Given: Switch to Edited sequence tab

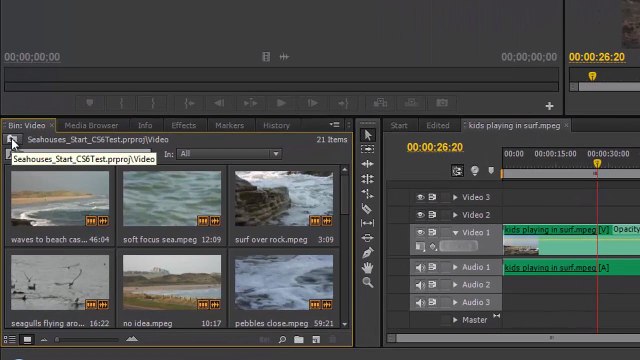Looking at the screenshot, I should tap(438, 125).
